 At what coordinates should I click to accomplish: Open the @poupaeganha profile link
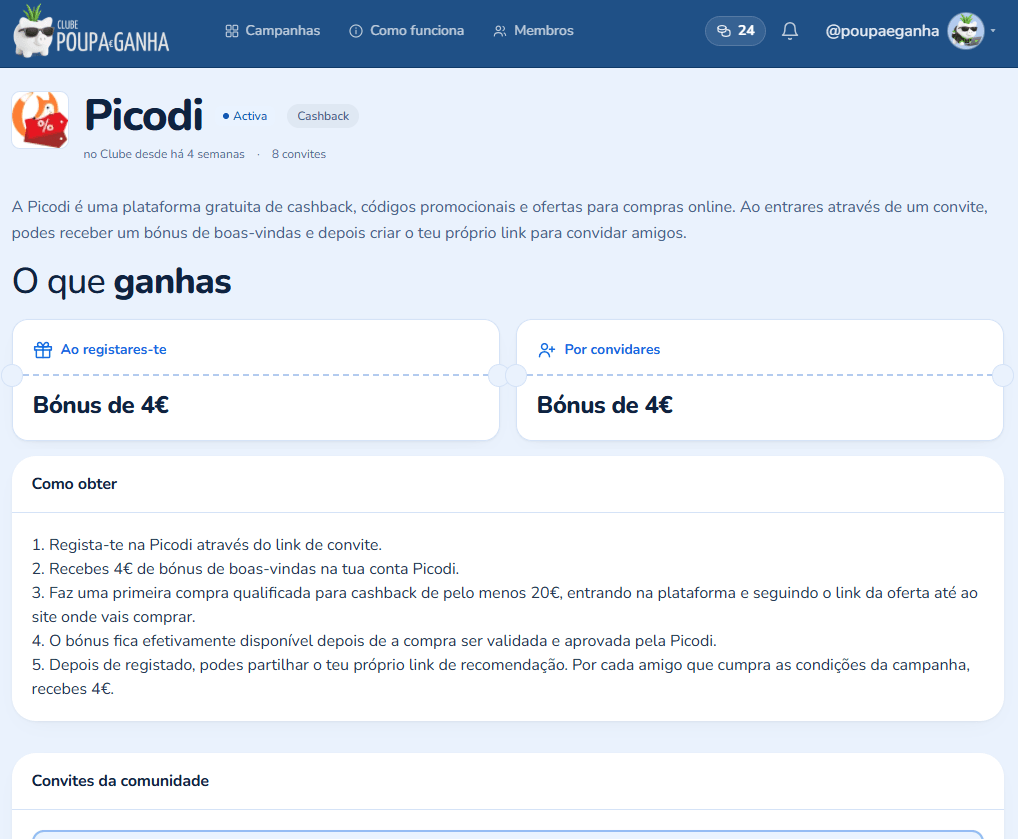(882, 31)
